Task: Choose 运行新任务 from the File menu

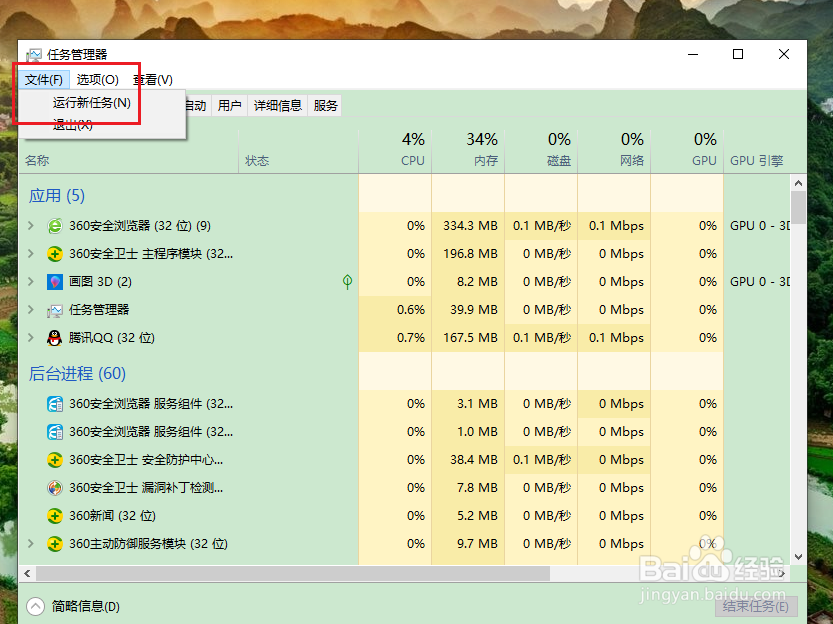Action: [92, 102]
